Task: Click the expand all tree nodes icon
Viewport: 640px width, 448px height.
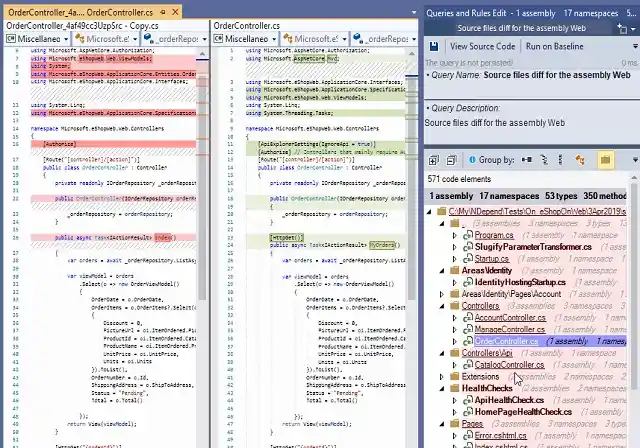Action: coord(432,160)
